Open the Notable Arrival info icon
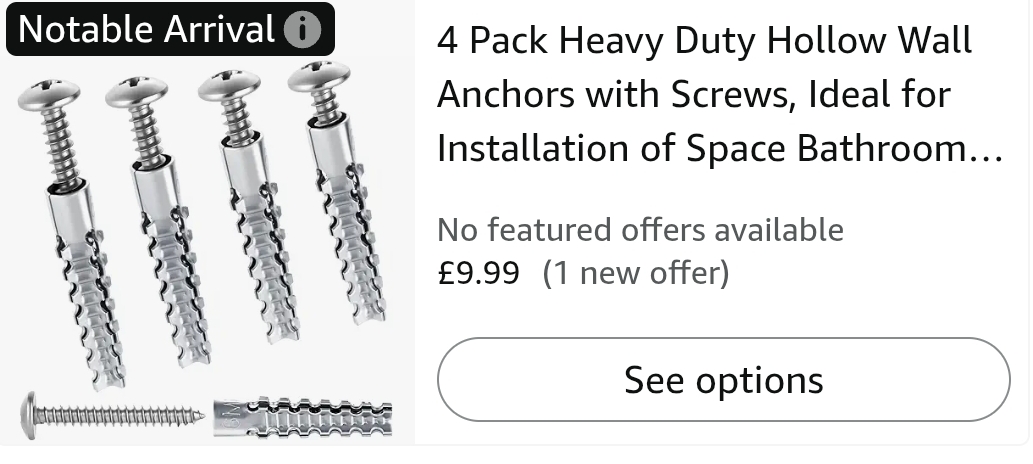Viewport: 1033px width, 464px height. click(302, 30)
